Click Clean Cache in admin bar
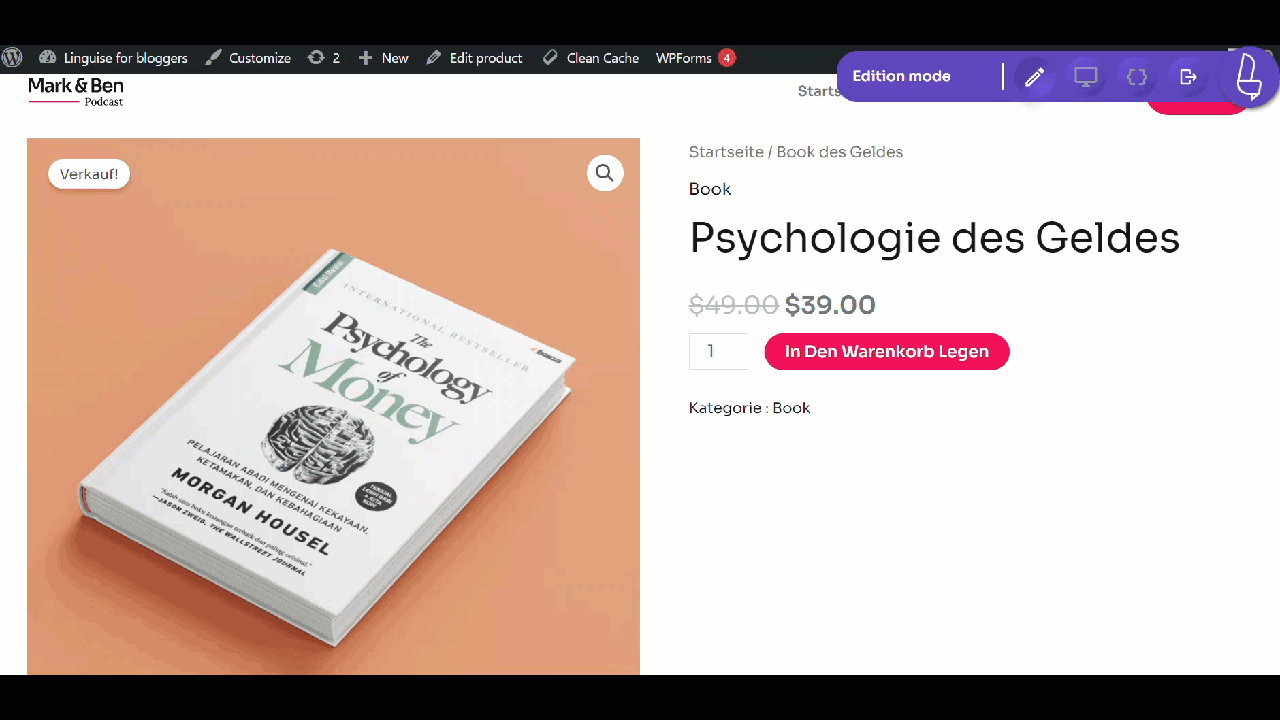The image size is (1280, 720). coord(590,58)
